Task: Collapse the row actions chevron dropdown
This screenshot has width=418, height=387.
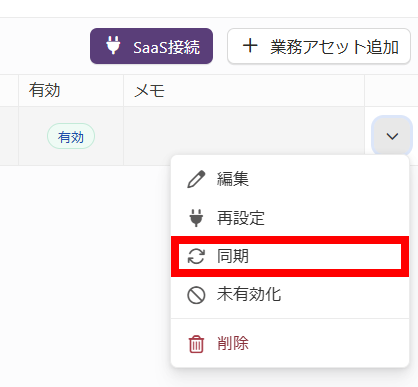Action: tap(392, 136)
